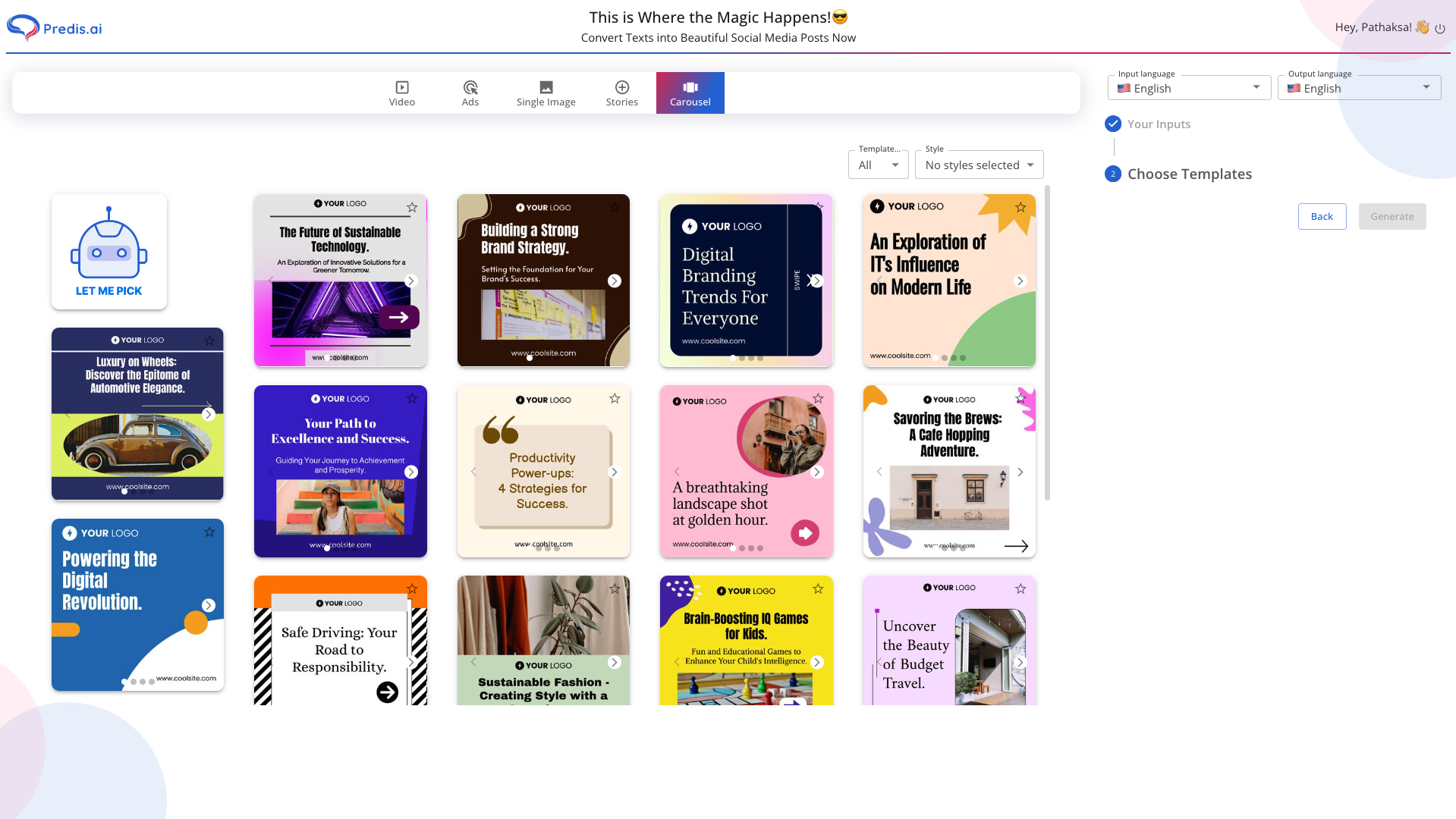Screen dimensions: 1456x819
Task: Toggle favorite star on Brain-Boosting IQ Games
Action: click(x=818, y=589)
